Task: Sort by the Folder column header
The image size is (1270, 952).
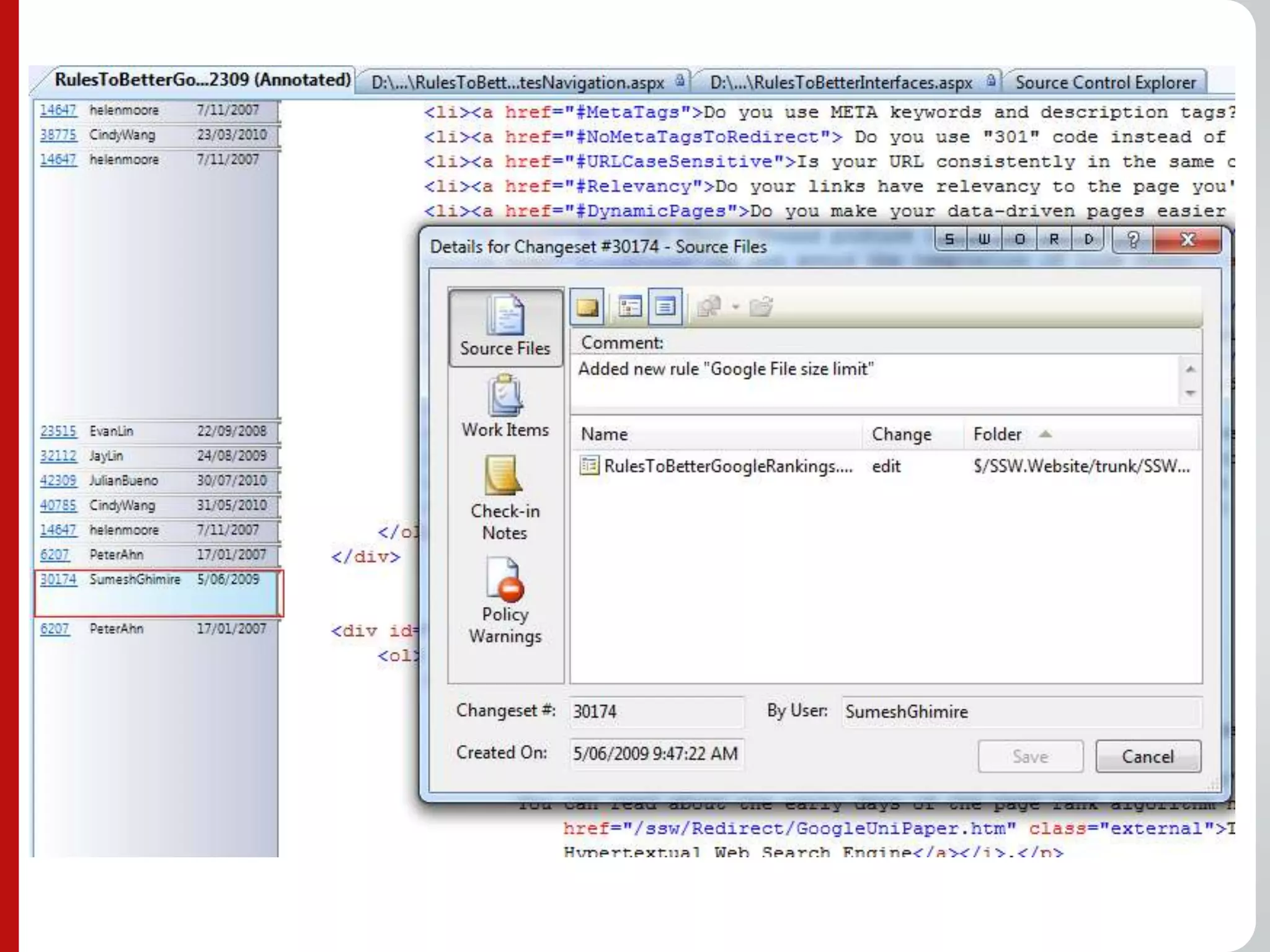Action: click(x=997, y=434)
